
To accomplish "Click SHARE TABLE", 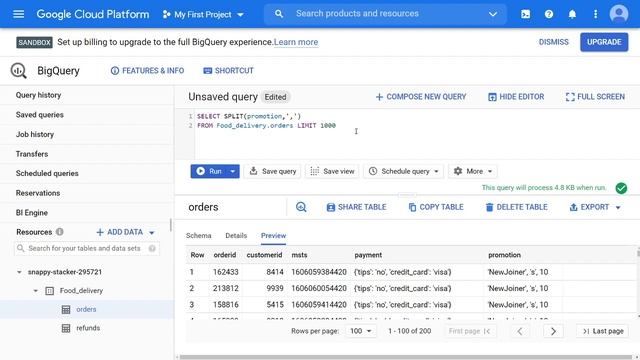I will 356,207.
